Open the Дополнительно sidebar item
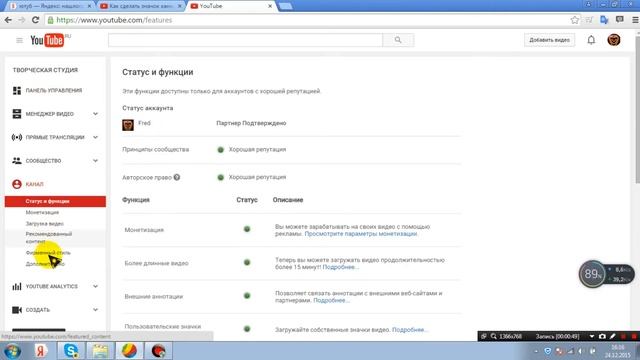Screen dimensions: 640x360 [x=45, y=264]
